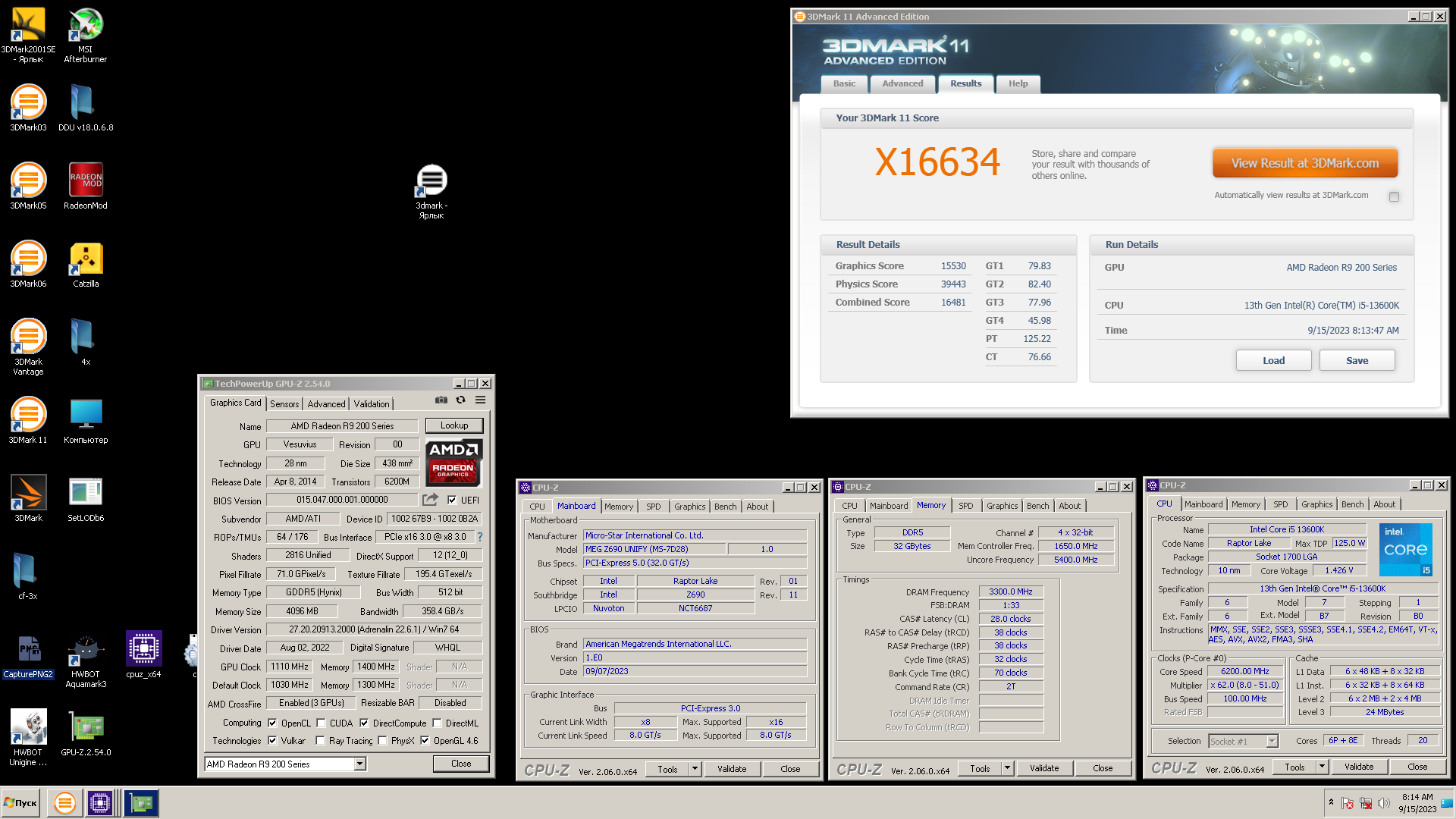Click the 3DMark orange taskbar button
Image resolution: width=1456 pixels, height=819 pixels.
[x=65, y=802]
